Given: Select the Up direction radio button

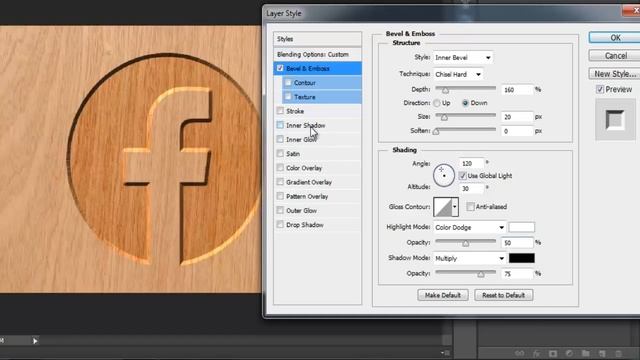Looking at the screenshot, I should [x=437, y=103].
